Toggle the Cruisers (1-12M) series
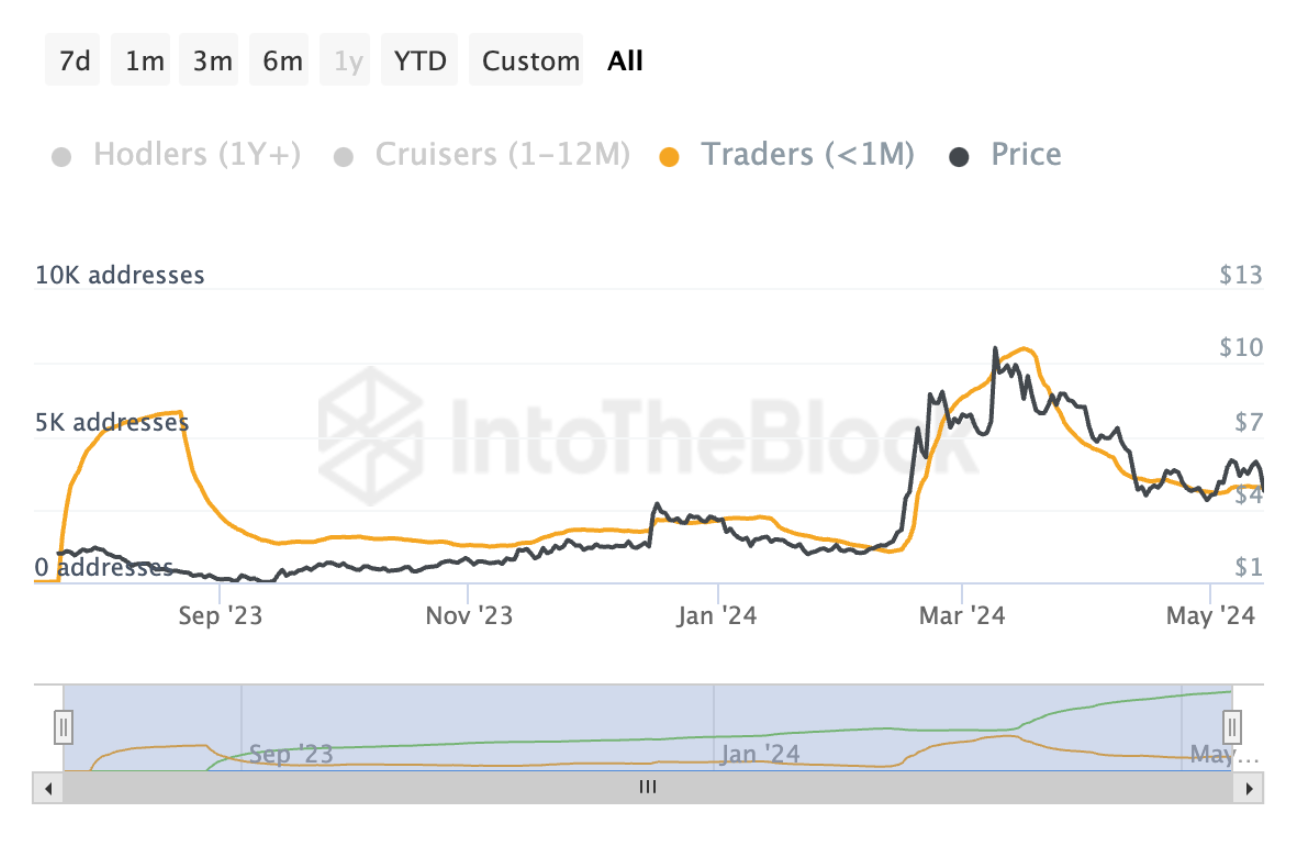The width and height of the screenshot is (1301, 857). click(502, 155)
